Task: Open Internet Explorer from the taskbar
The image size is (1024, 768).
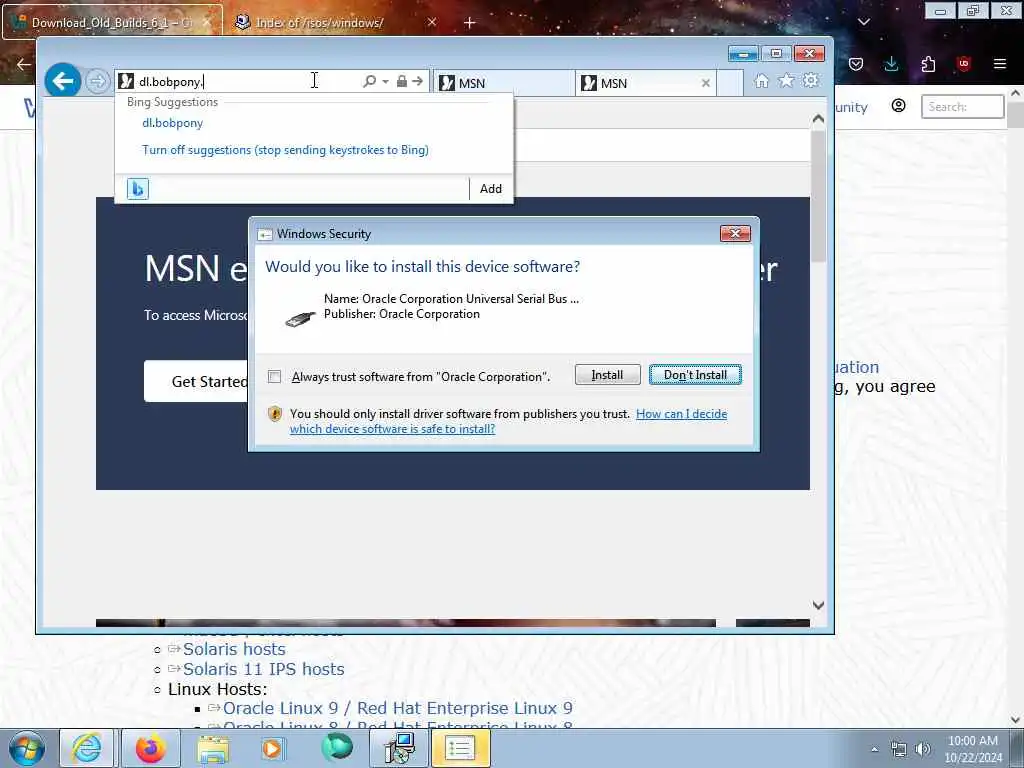Action: pyautogui.click(x=86, y=748)
